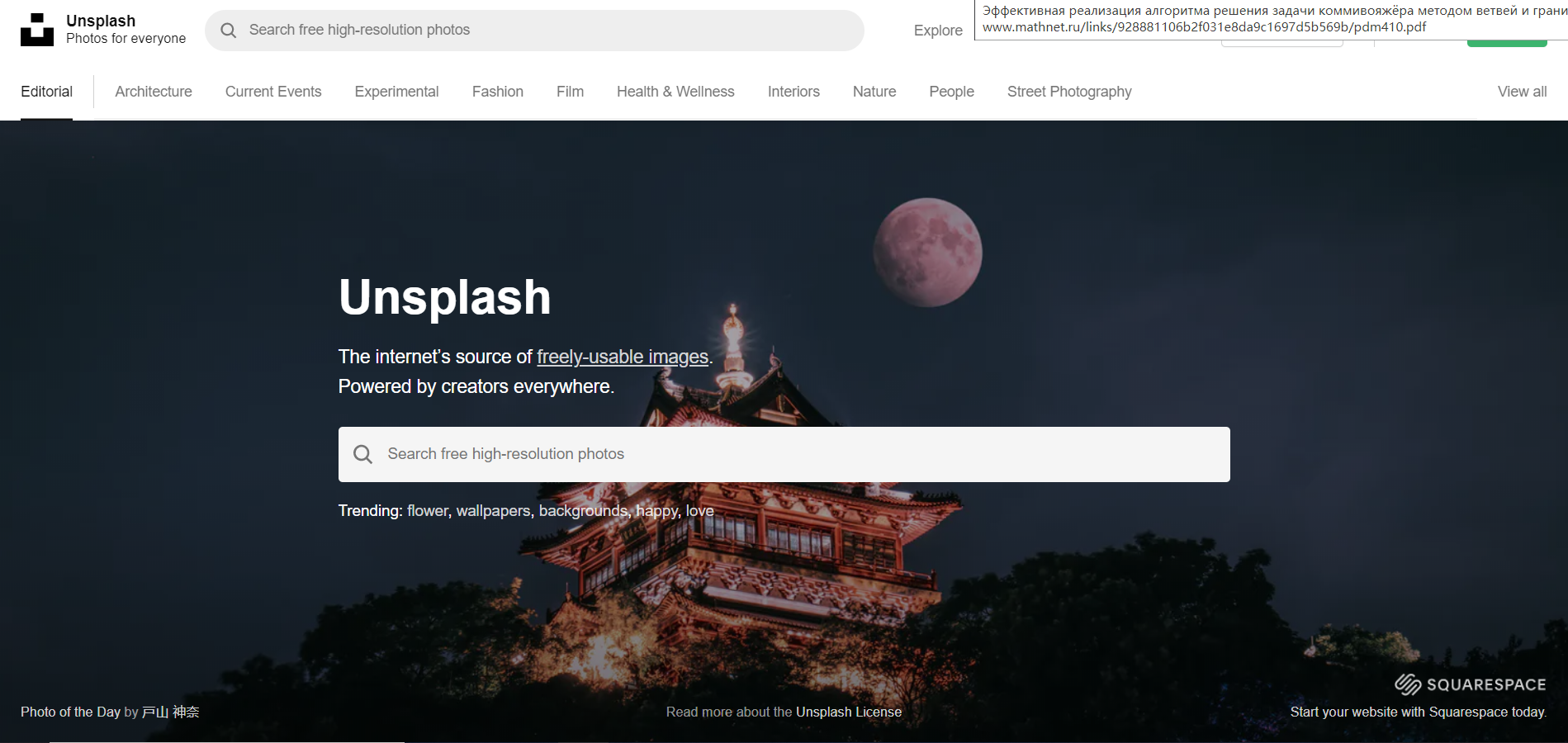
Task: Focus the top search photos field
Action: click(x=534, y=31)
